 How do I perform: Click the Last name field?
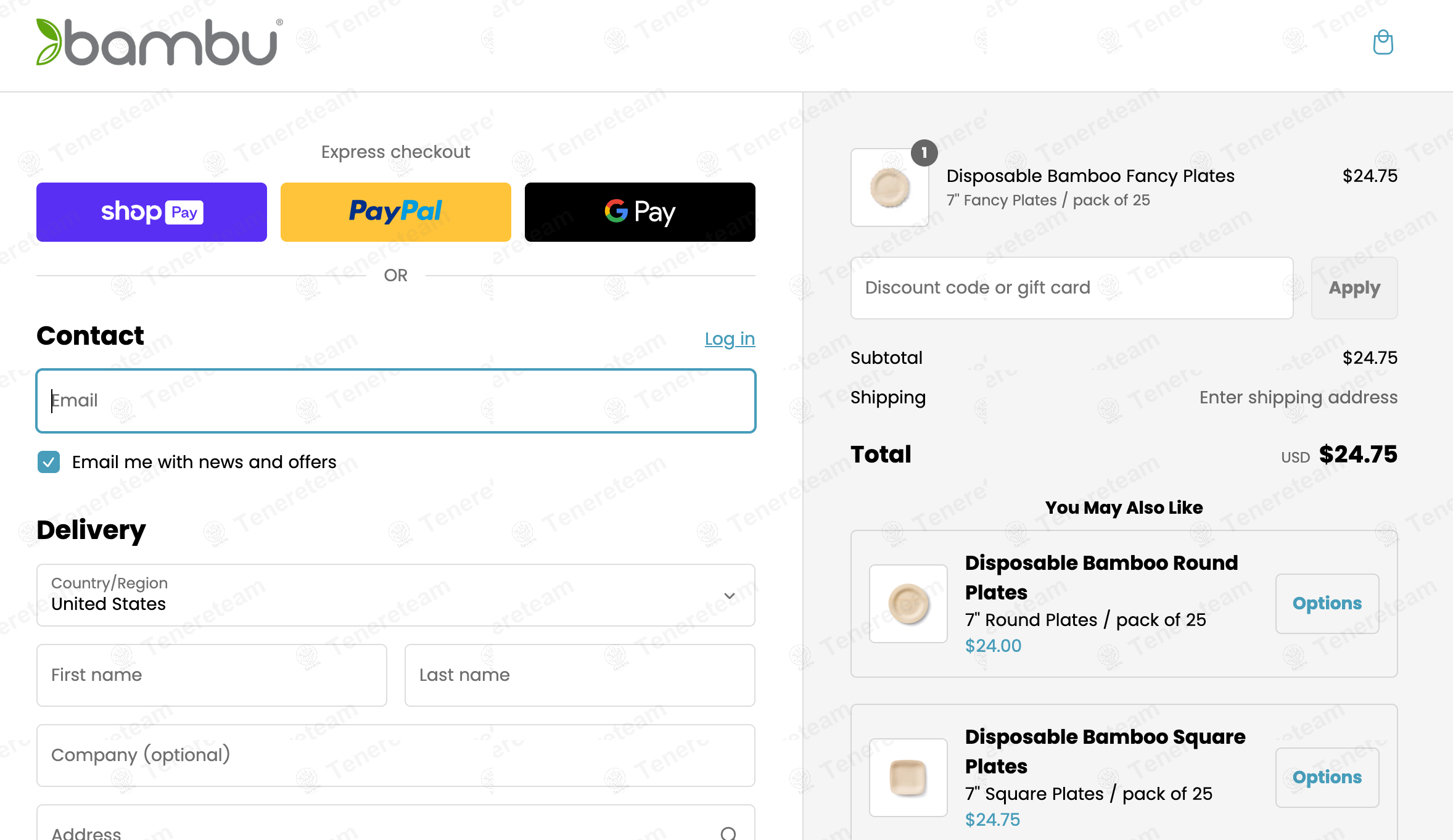[579, 675]
